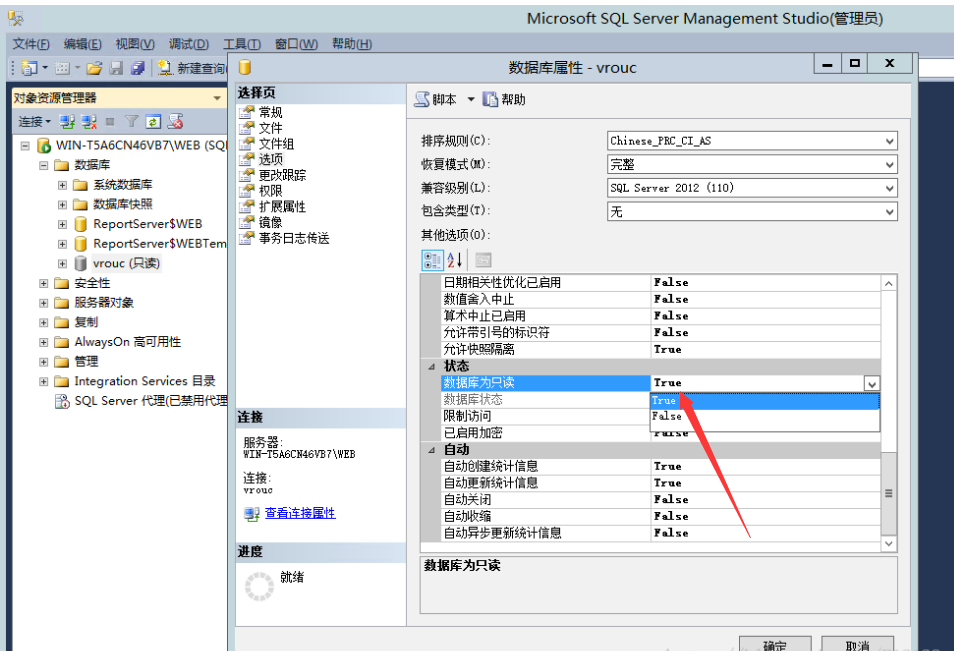Viewport: 954px width, 651px height.
Task: Open the 兼容级别 compatibility level dropdown
Action: 890,189
